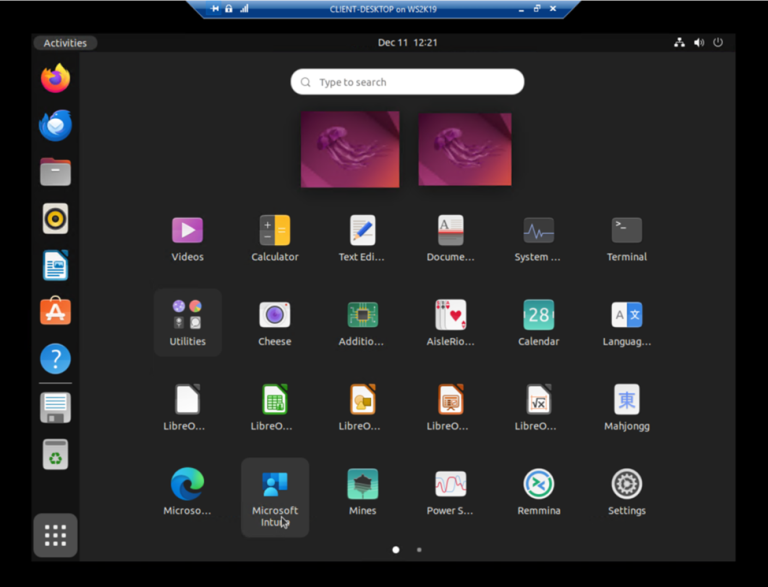This screenshot has width=768, height=587.
Task: Select the left workspace thumbnail
Action: (x=350, y=149)
